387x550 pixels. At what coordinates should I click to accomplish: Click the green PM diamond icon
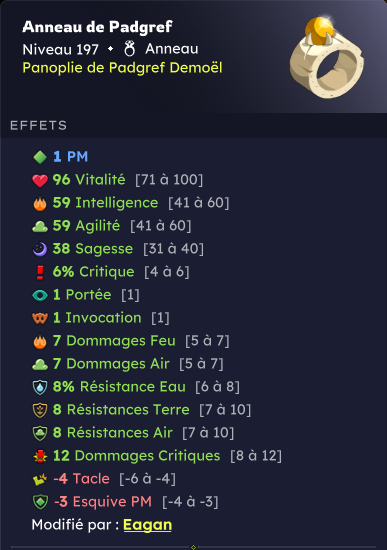pos(40,157)
